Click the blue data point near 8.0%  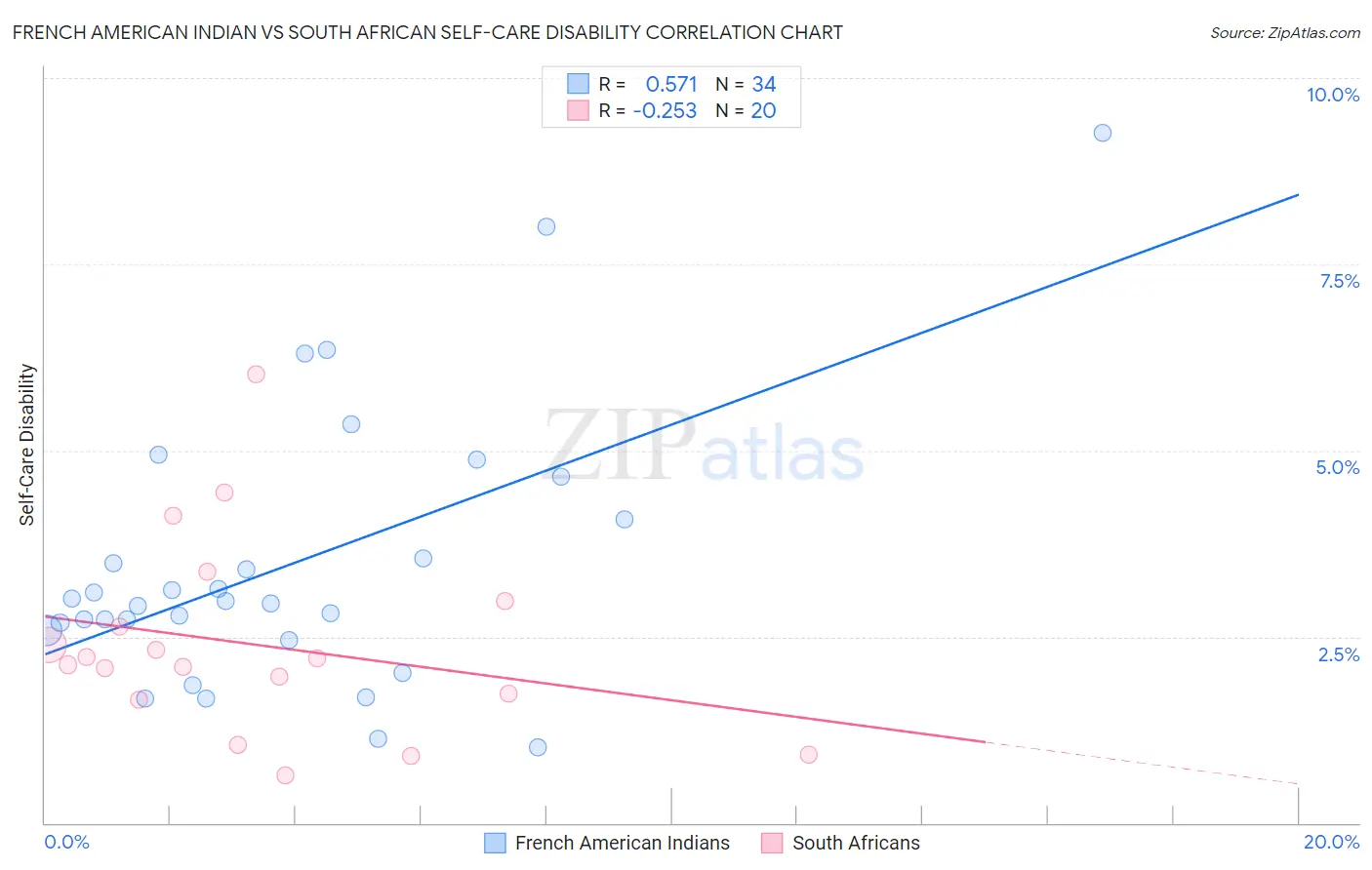click(x=546, y=226)
